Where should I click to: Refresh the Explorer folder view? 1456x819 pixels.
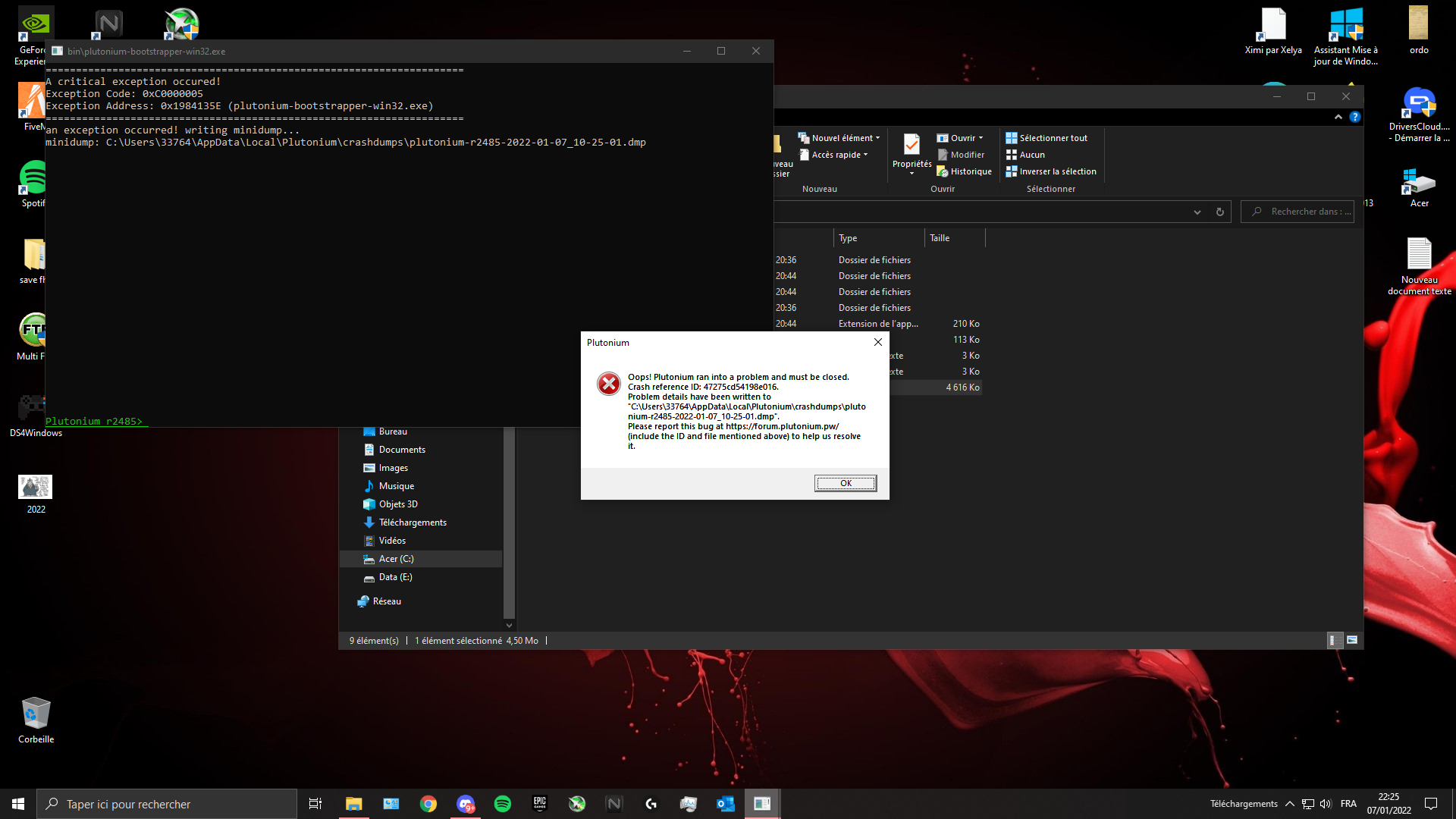coord(1220,212)
